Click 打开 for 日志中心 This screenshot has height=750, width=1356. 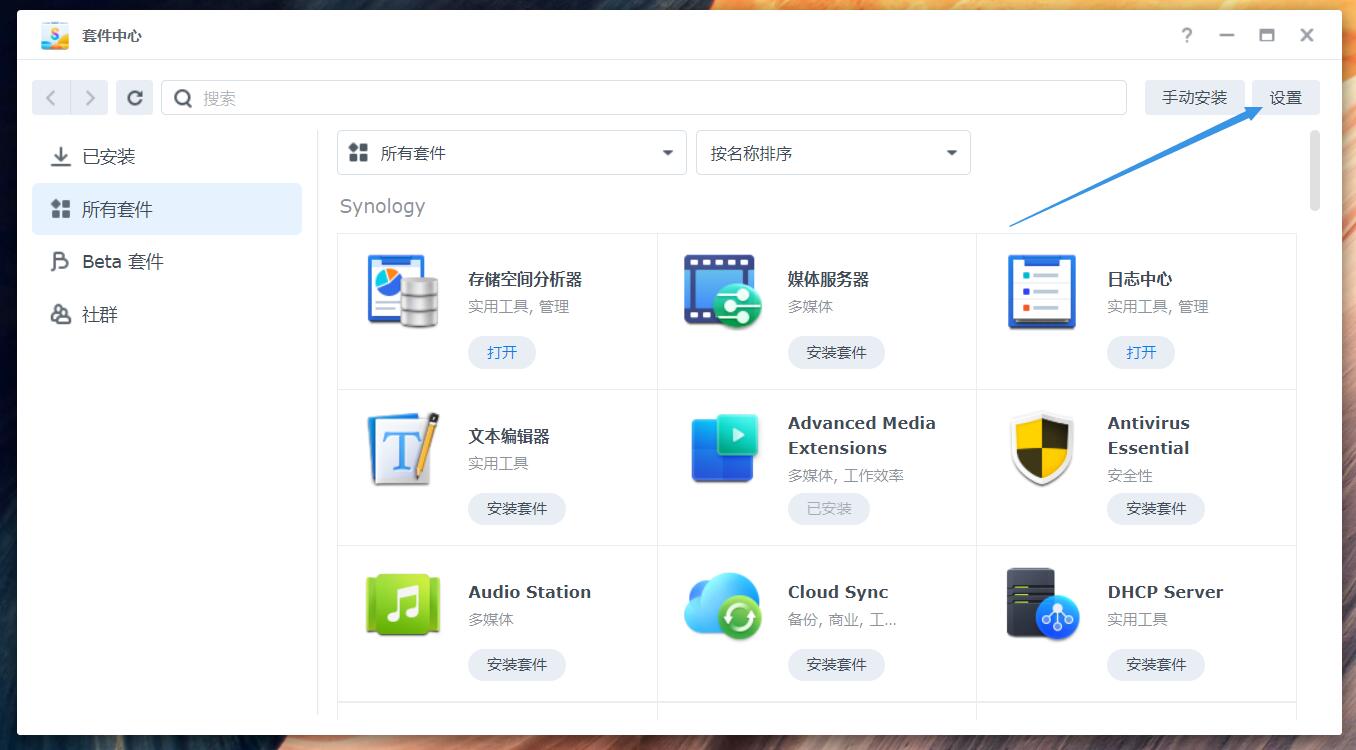click(x=1141, y=352)
